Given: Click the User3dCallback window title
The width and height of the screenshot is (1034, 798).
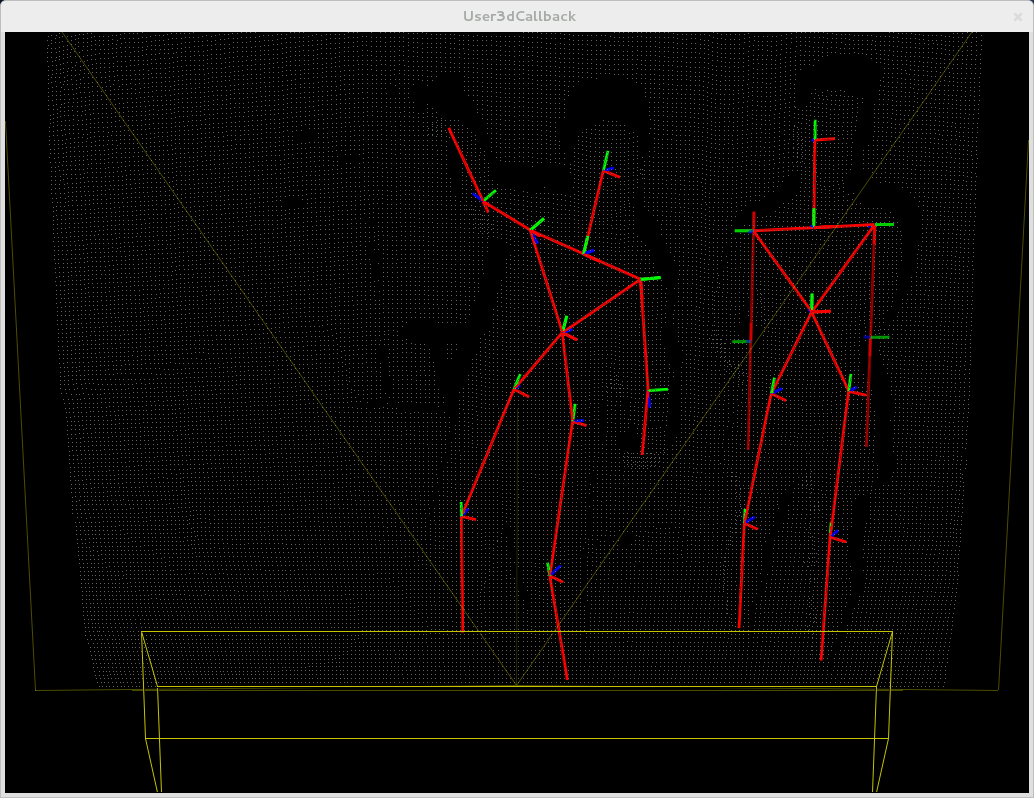Looking at the screenshot, I should pos(519,16).
